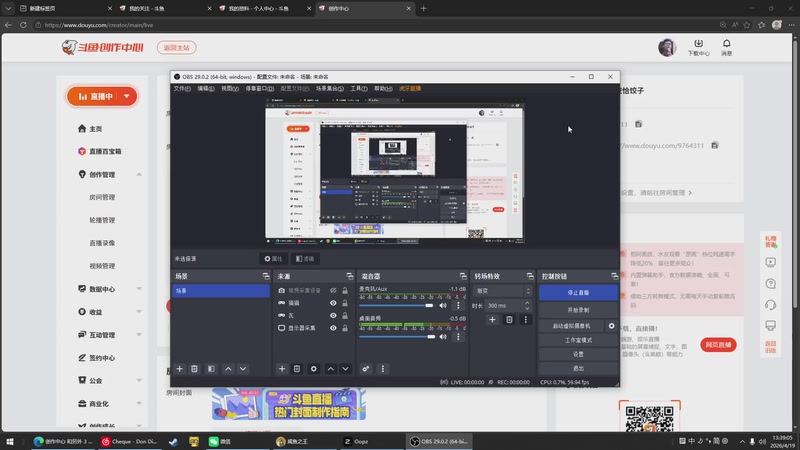The image size is (800, 450).
Task: Expand the 互动管理 sidebar section
Action: coord(139,335)
